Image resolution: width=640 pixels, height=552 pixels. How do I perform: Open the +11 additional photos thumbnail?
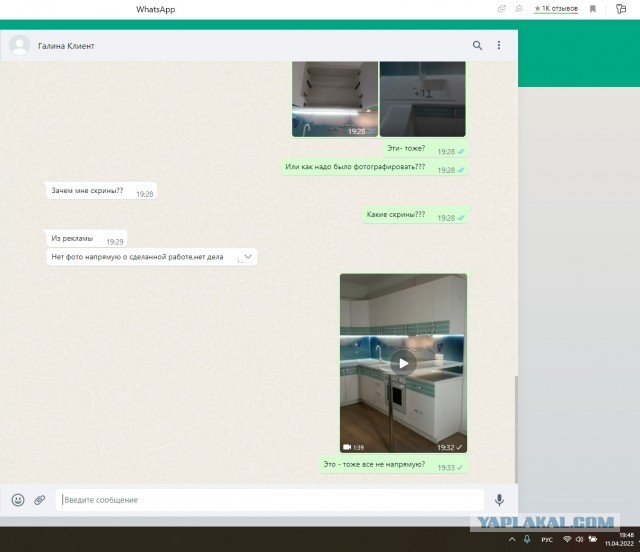(422, 99)
